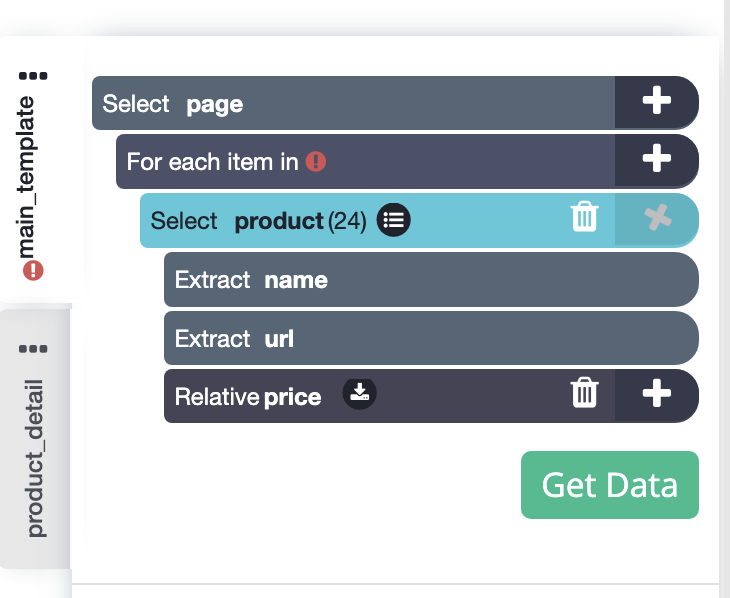Click the plus icon on Select page row
The width and height of the screenshot is (730, 598).
click(656, 102)
